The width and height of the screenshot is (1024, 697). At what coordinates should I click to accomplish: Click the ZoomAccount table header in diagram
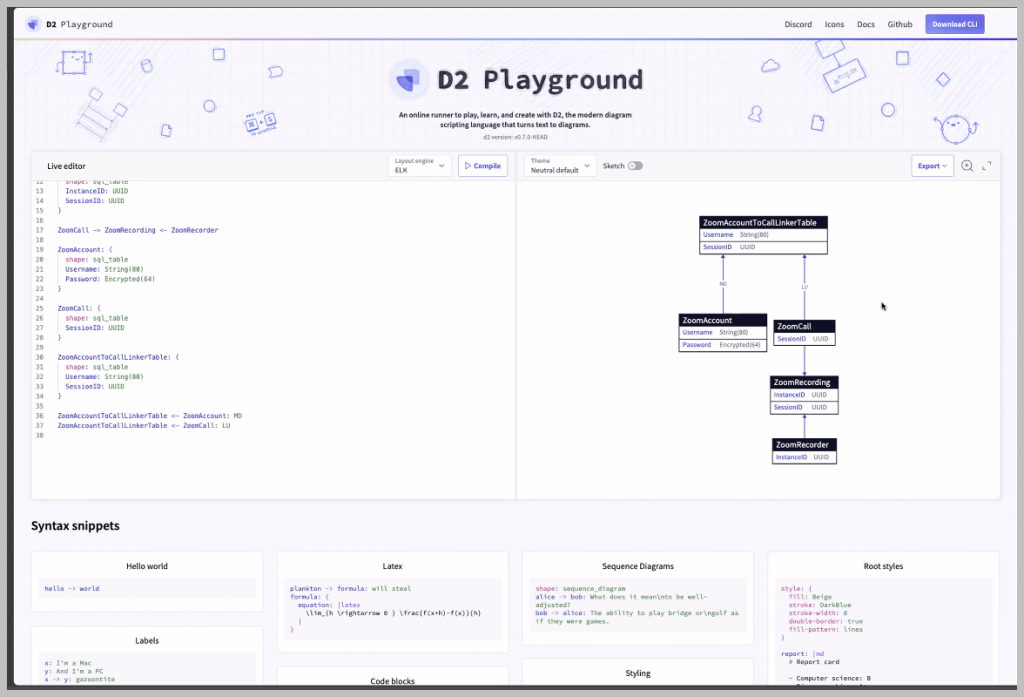722,320
